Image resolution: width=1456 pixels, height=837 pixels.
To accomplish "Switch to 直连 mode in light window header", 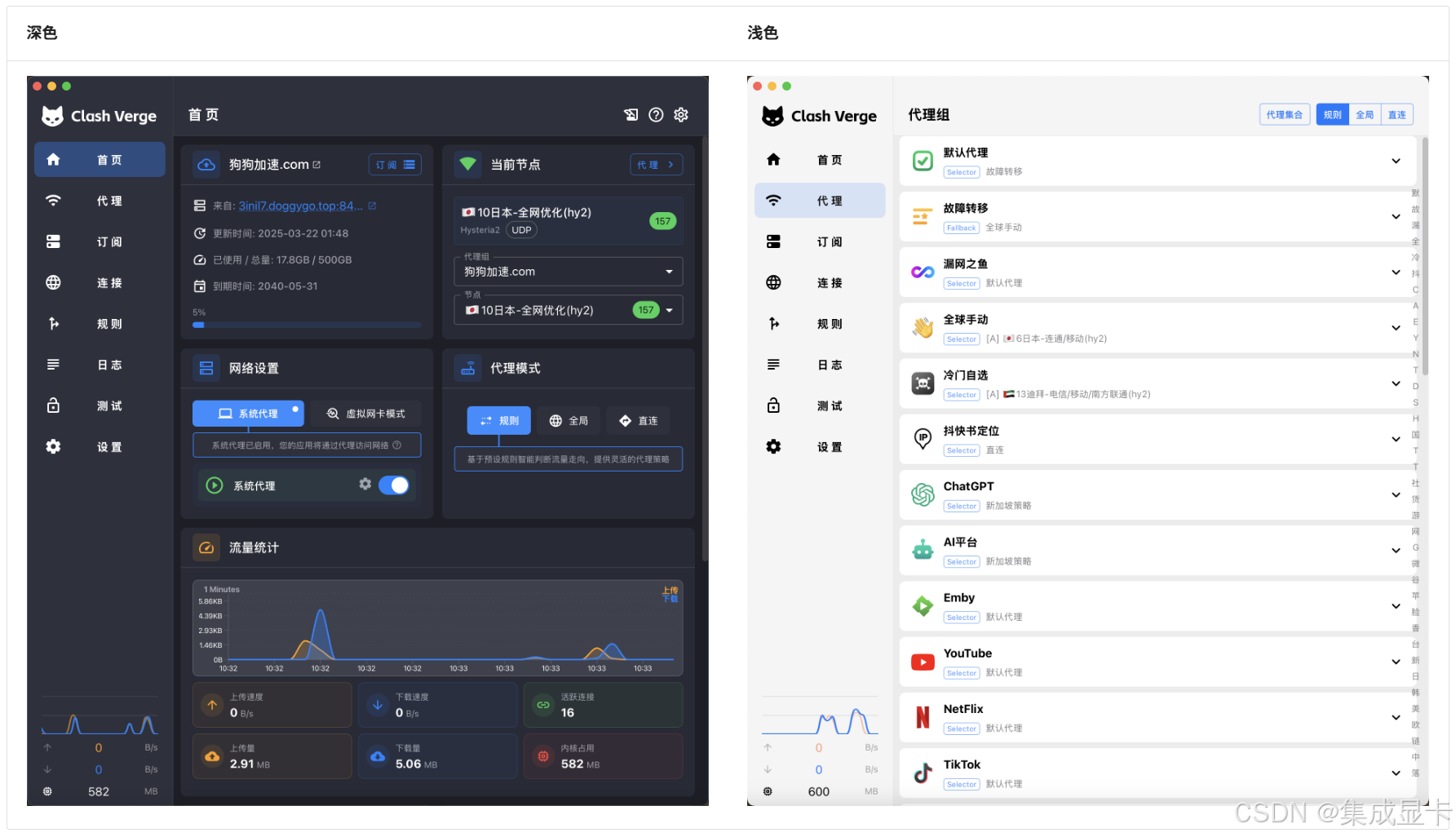I will point(1397,115).
